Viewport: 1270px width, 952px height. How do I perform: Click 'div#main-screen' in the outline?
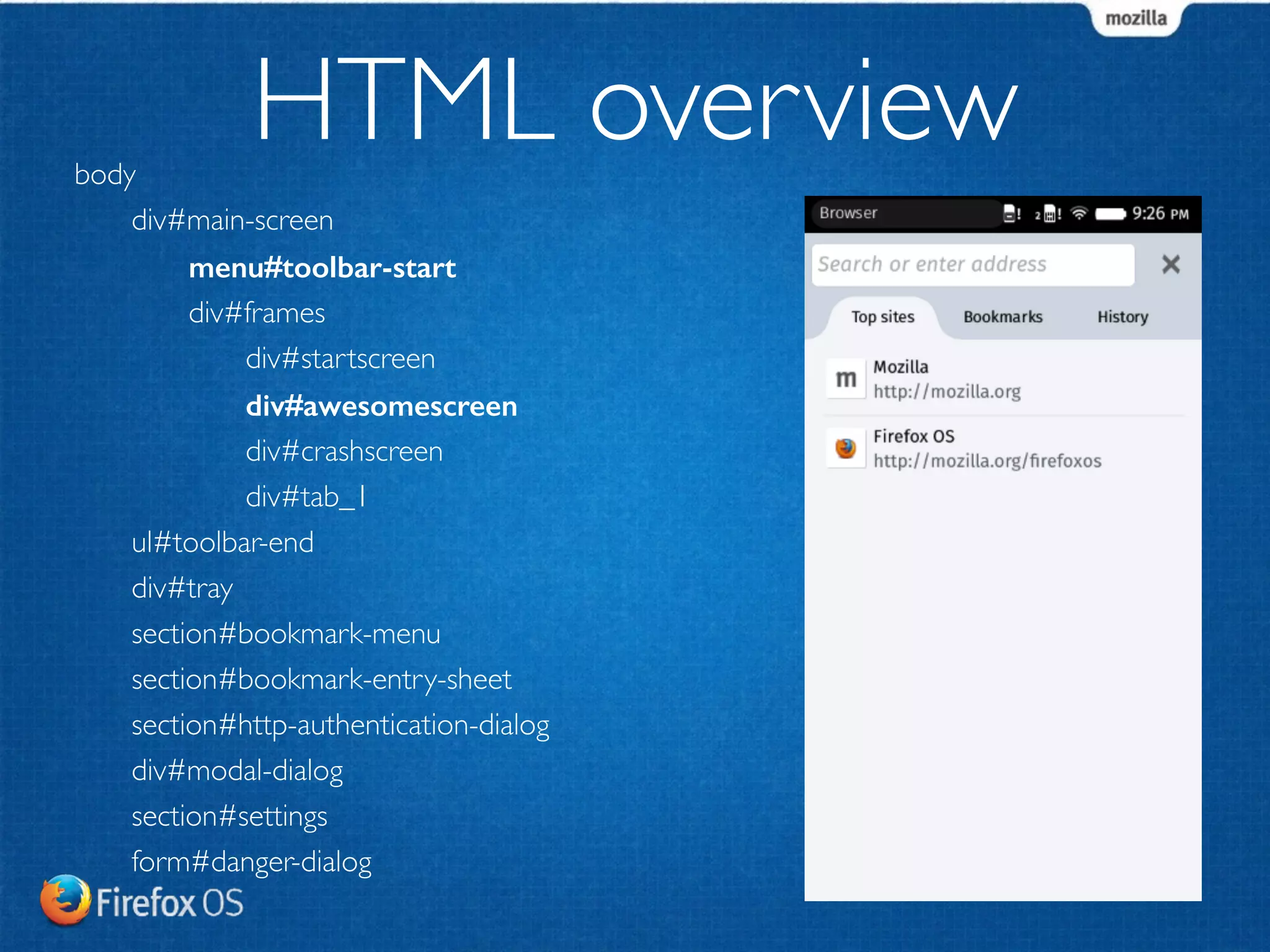233,221
